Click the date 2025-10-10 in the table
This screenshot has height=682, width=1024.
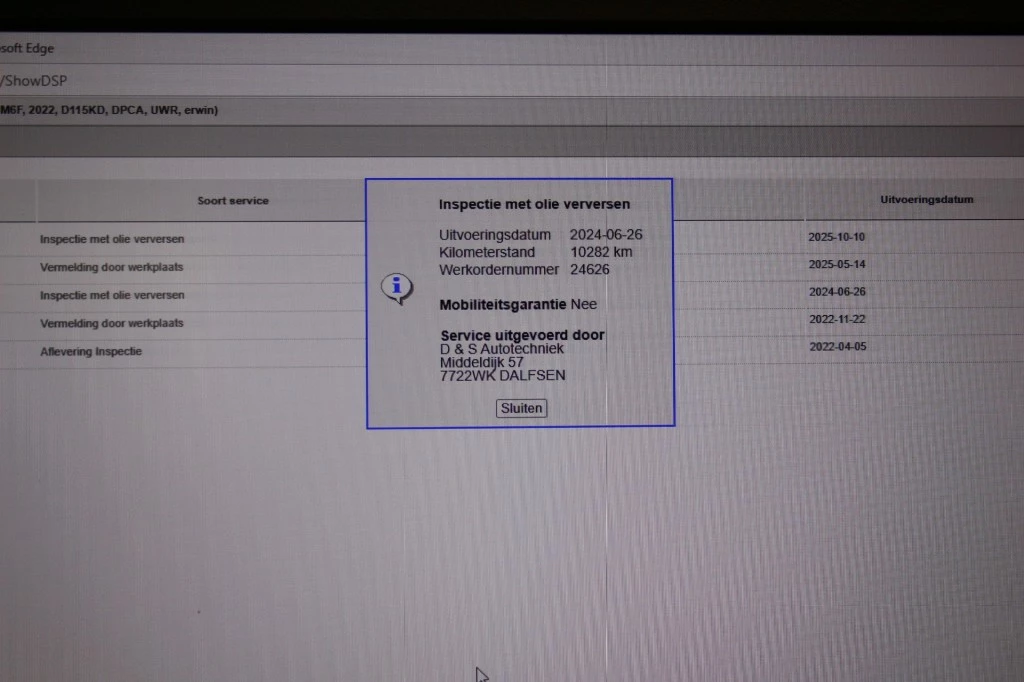[836, 238]
